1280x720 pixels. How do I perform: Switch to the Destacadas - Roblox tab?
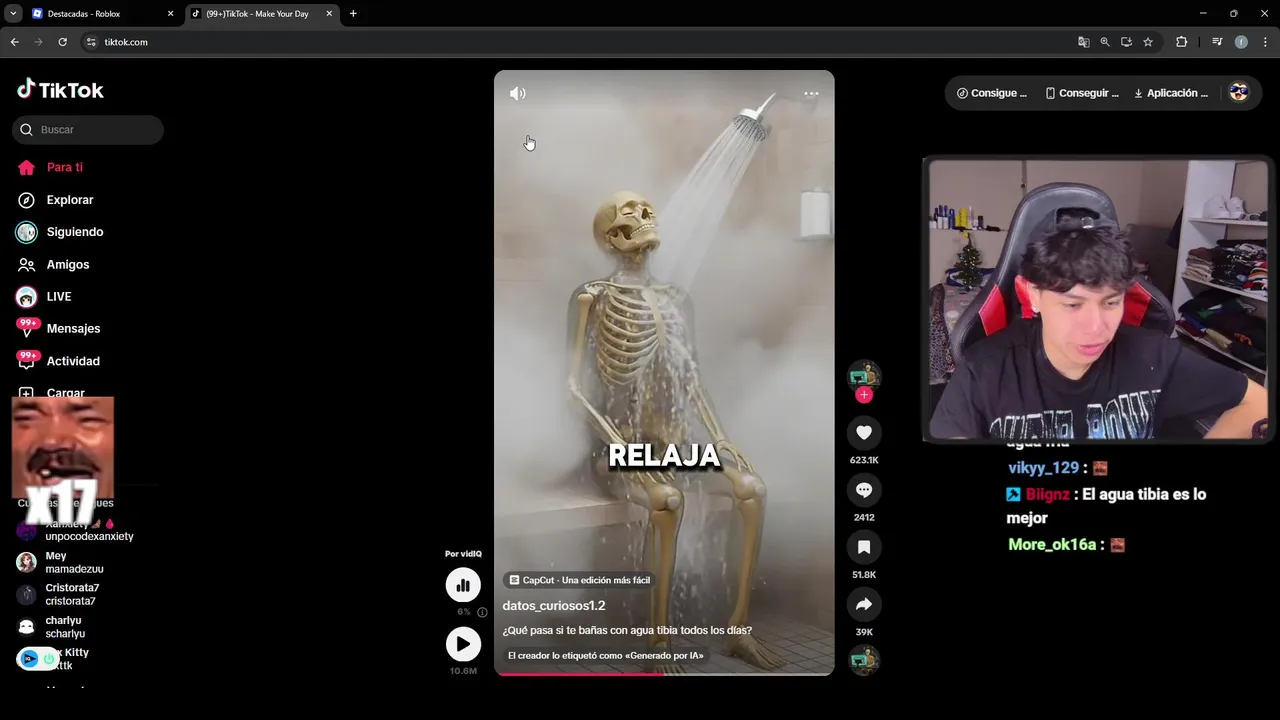[101, 14]
